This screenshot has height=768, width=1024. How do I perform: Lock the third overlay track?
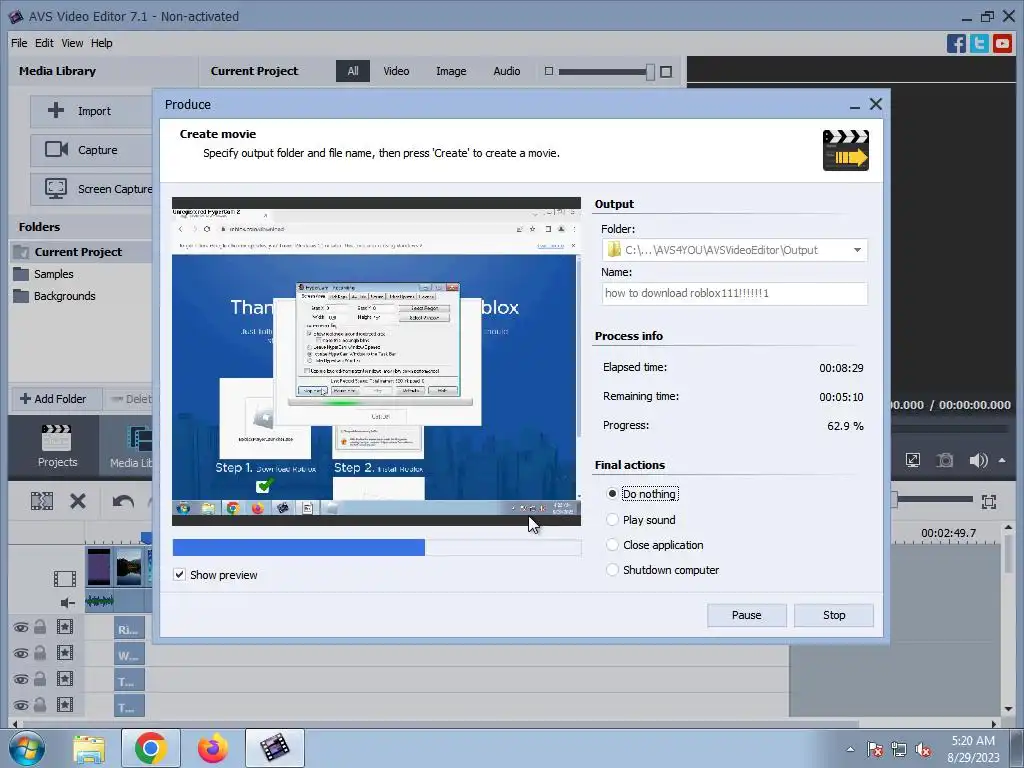[x=40, y=679]
